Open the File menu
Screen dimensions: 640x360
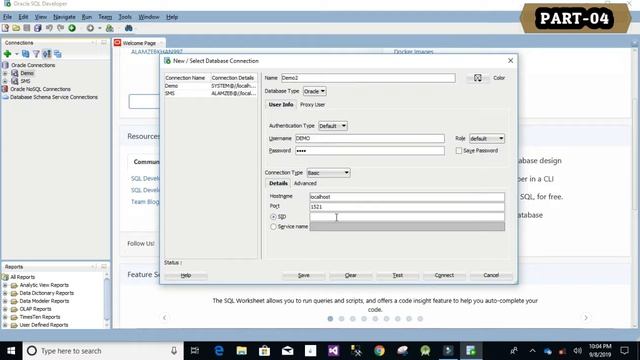pyautogui.click(x=7, y=17)
